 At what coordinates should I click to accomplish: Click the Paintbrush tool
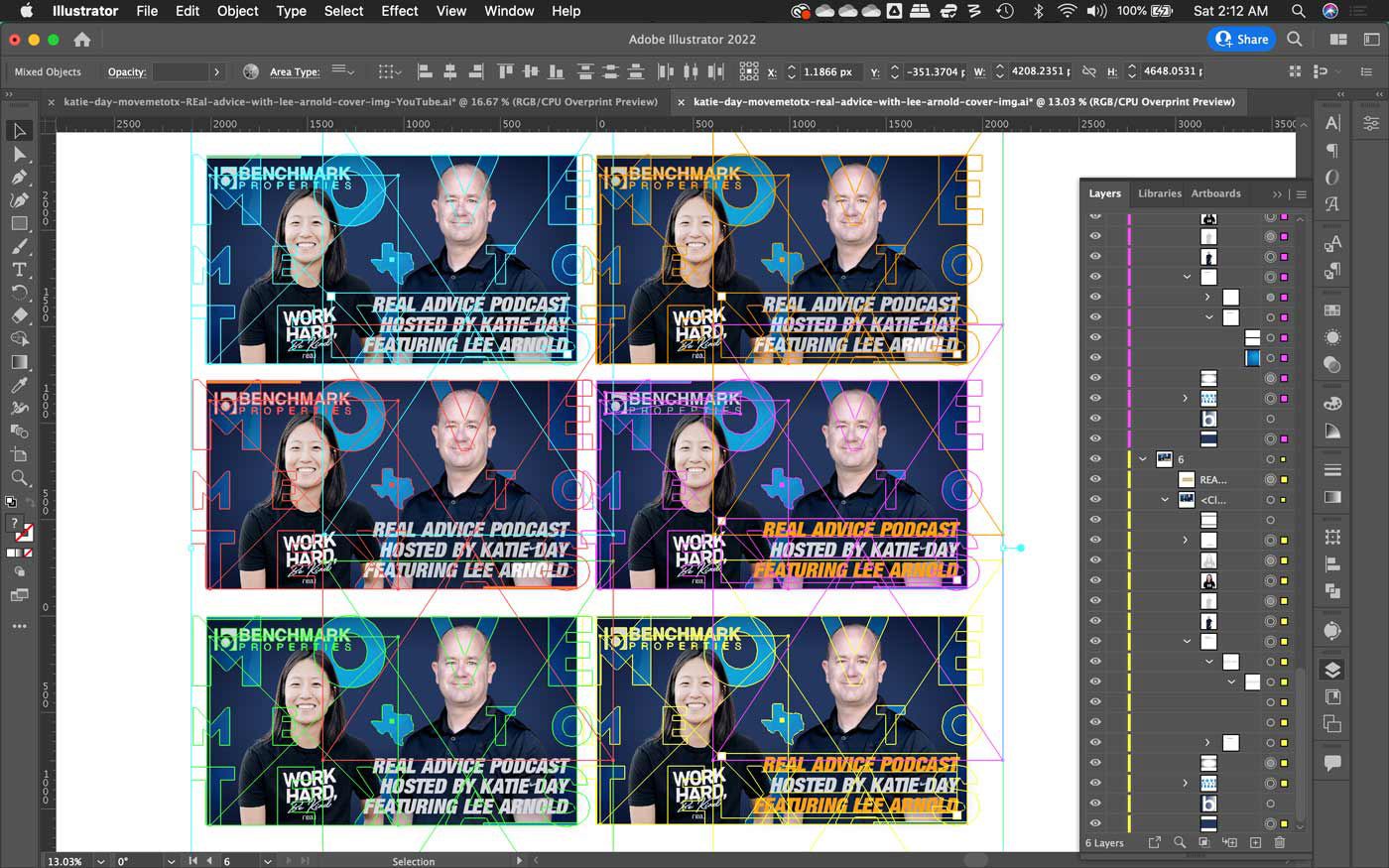[x=19, y=246]
